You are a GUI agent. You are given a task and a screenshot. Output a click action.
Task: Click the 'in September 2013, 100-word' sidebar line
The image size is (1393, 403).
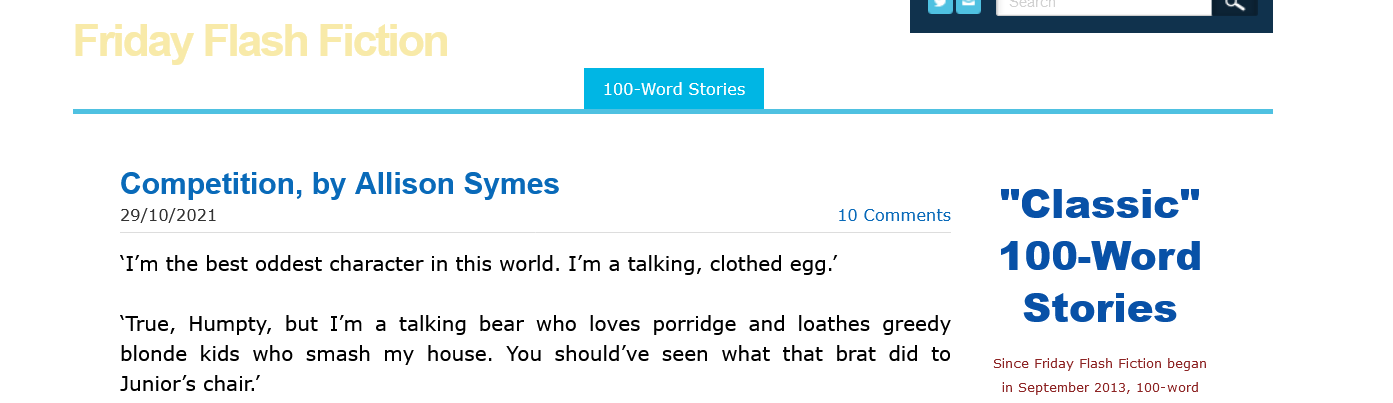1099,388
